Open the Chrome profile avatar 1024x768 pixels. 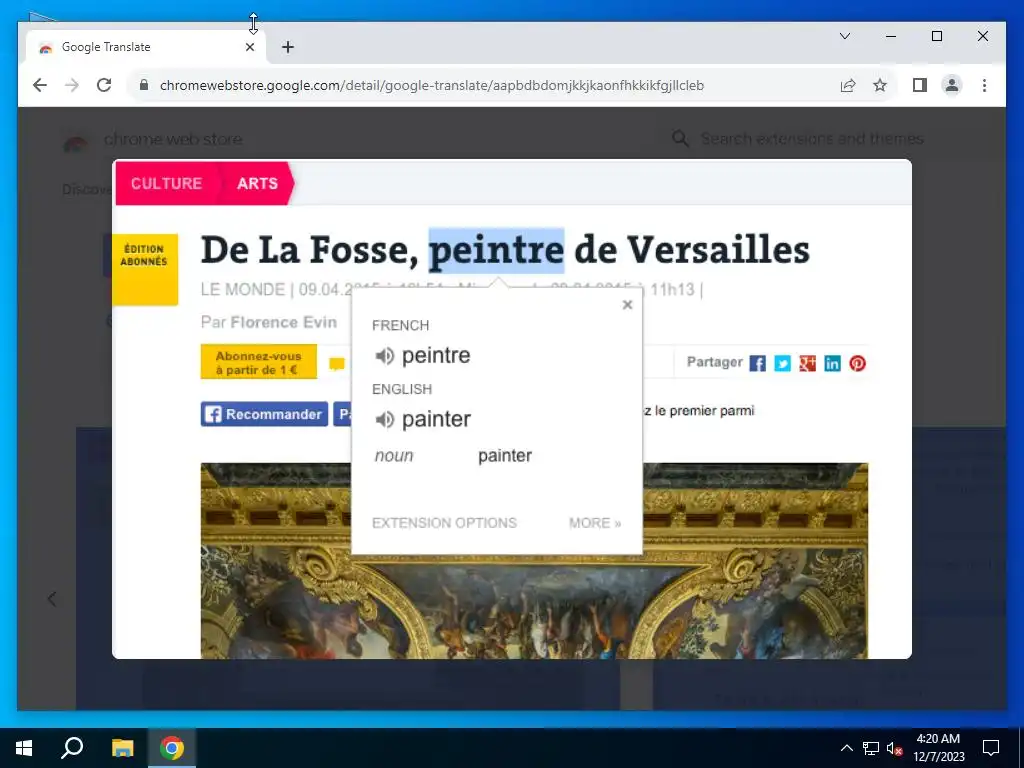952,86
